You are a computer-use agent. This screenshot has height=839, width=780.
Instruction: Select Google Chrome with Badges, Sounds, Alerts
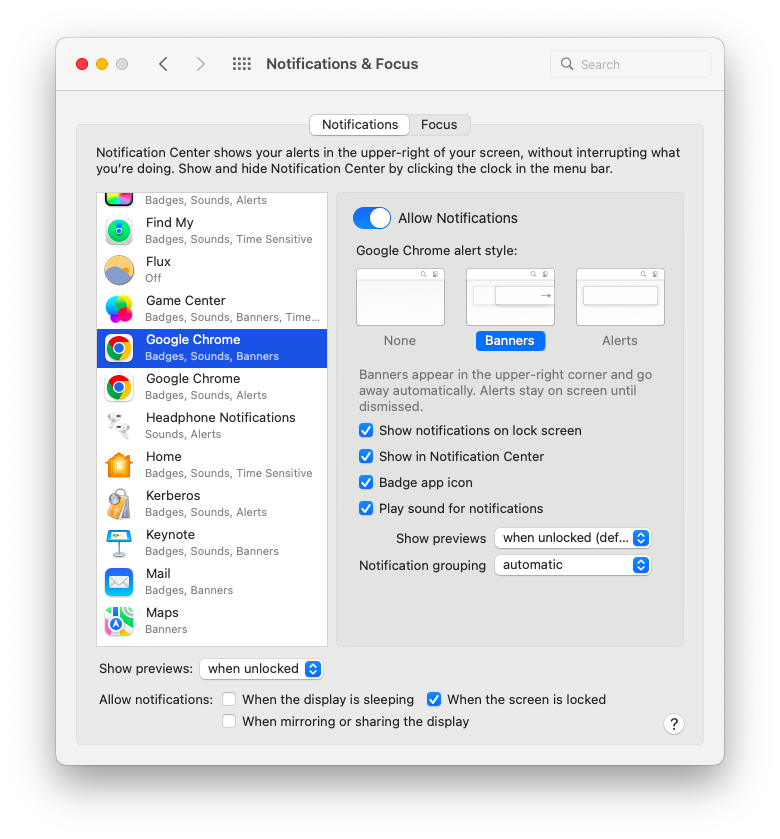point(212,387)
